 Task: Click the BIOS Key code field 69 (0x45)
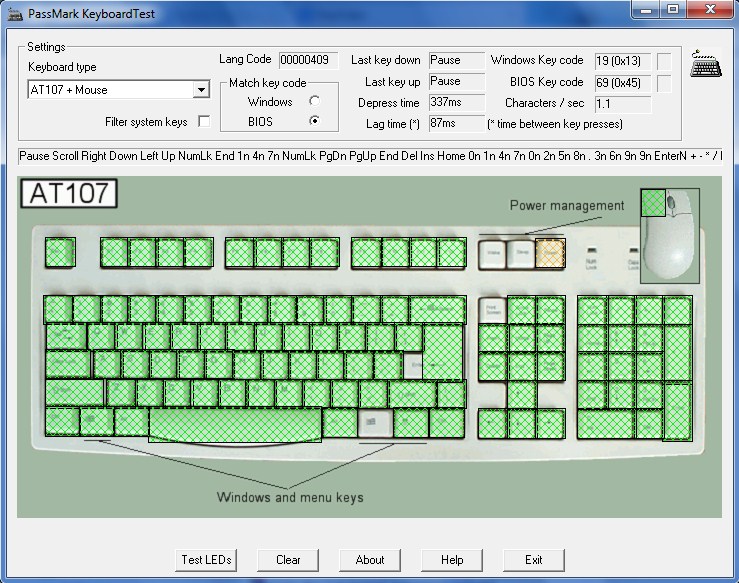[623, 83]
